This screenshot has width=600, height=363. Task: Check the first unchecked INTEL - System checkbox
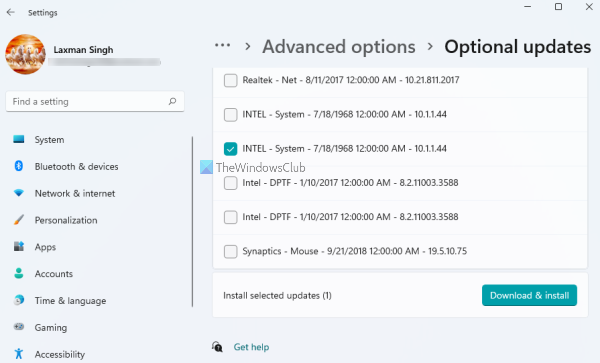[230, 114]
